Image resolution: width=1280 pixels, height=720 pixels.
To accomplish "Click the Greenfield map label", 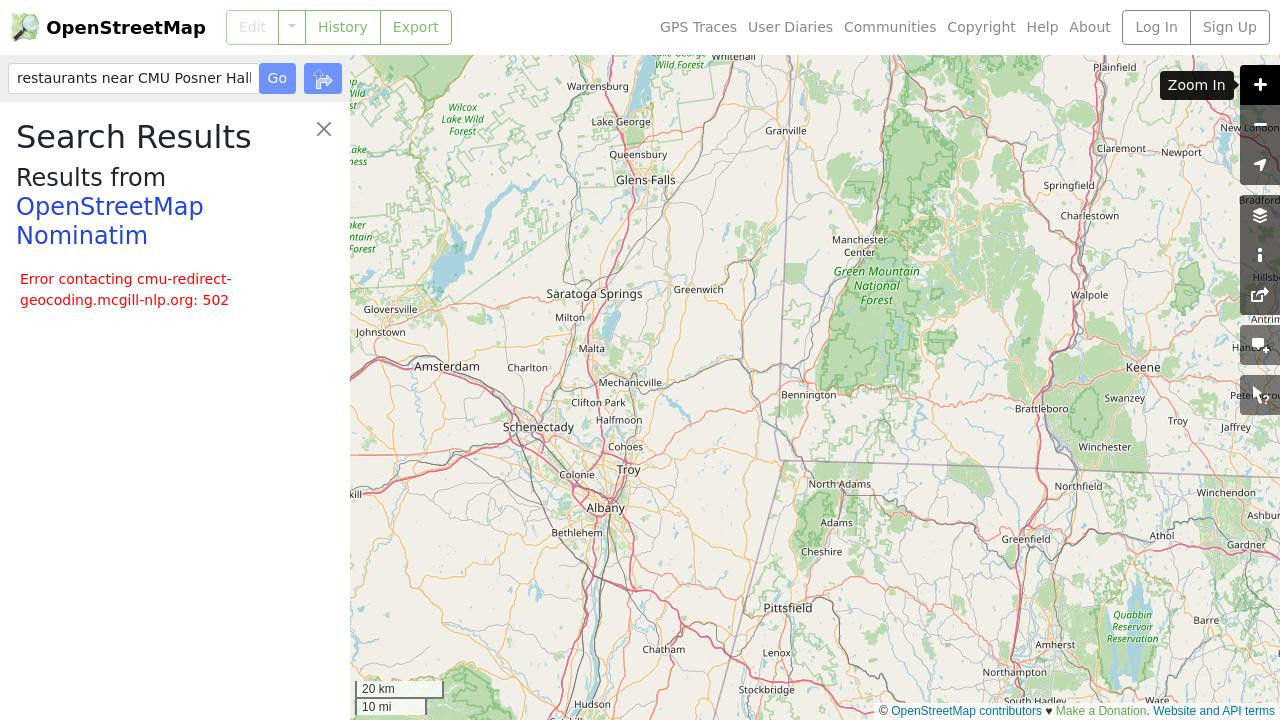I will pyautogui.click(x=1026, y=539).
